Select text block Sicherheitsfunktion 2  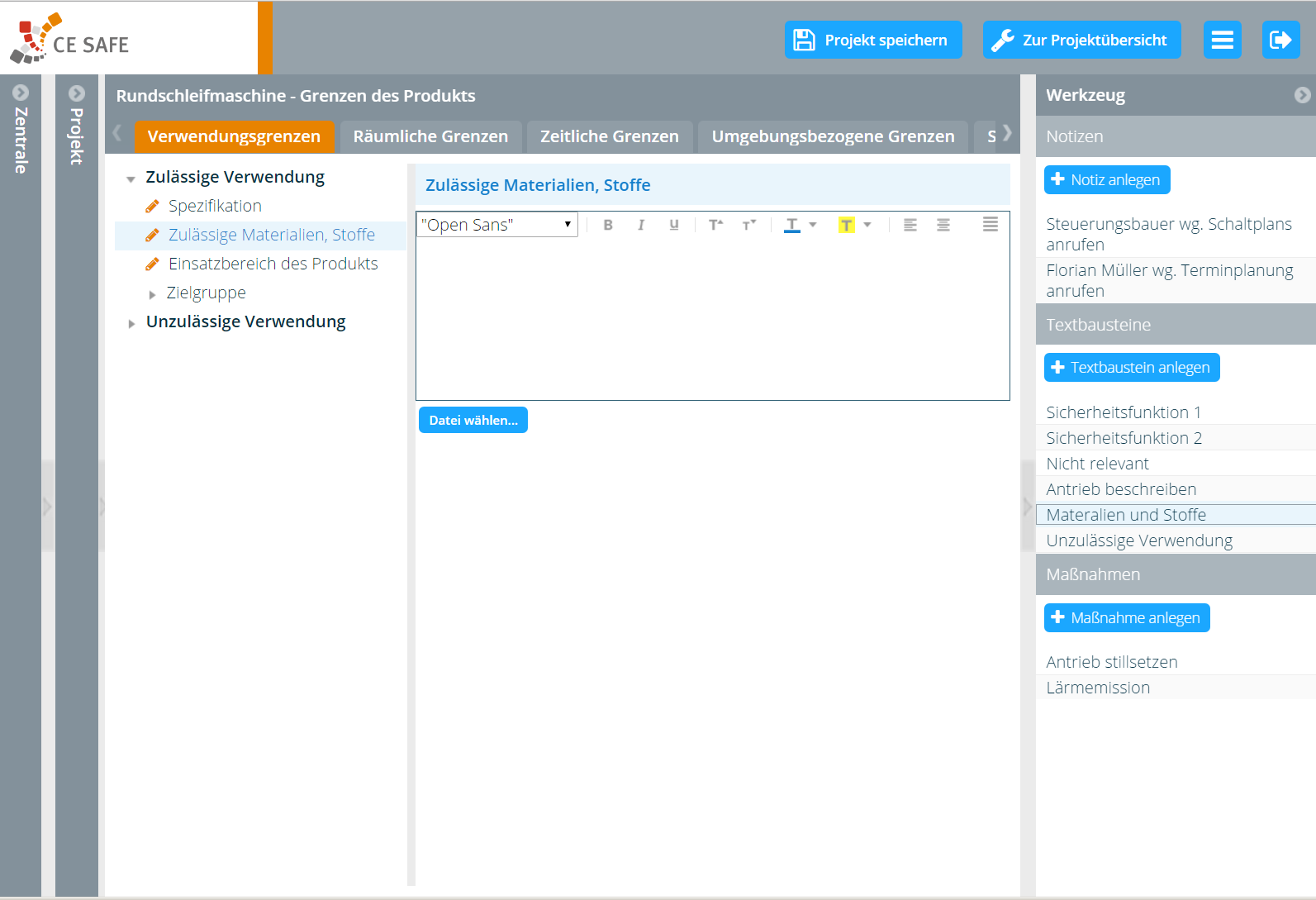pyautogui.click(x=1176, y=438)
